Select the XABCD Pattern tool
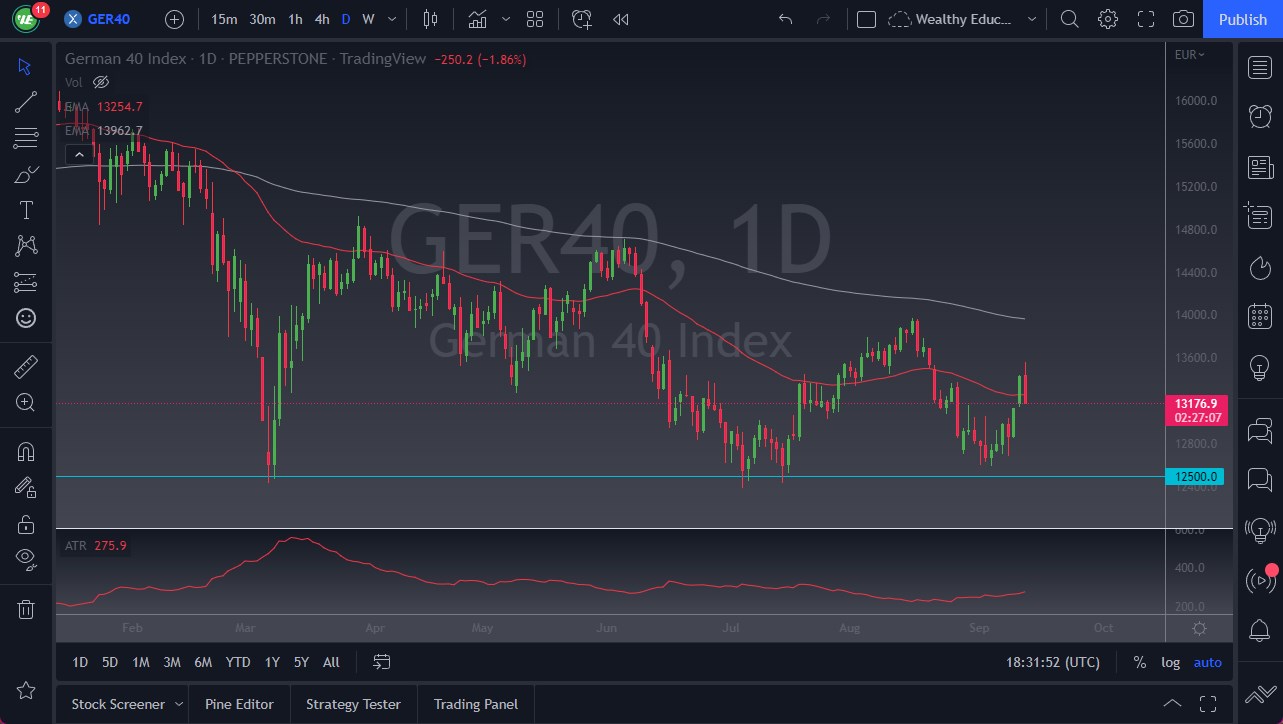 [25, 246]
